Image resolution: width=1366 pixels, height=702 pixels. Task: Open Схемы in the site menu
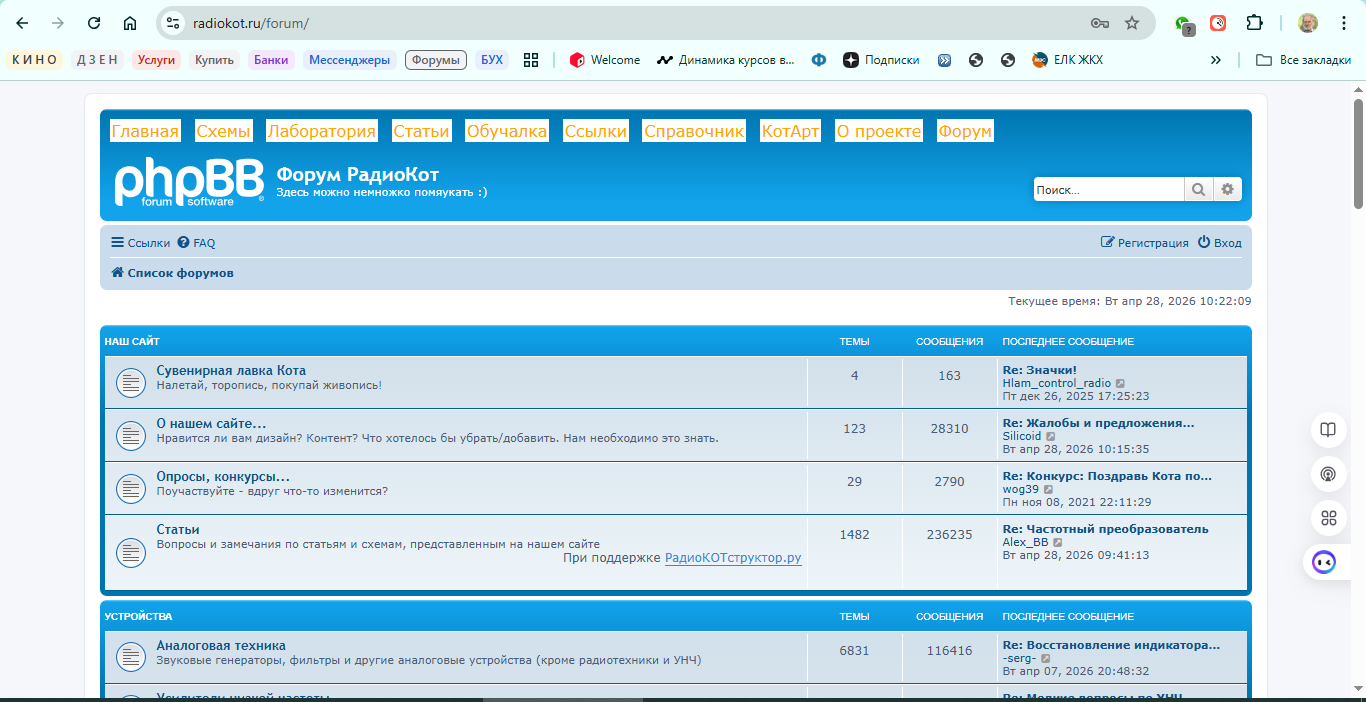pos(223,131)
